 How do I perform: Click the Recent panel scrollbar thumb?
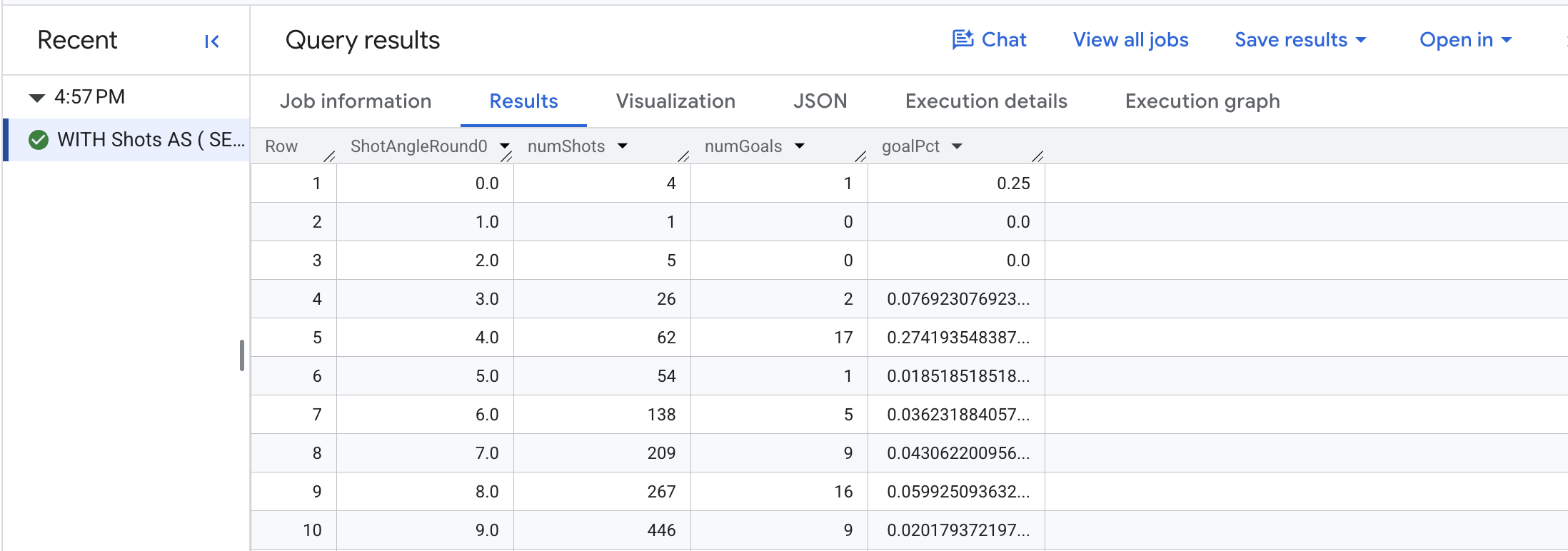242,355
